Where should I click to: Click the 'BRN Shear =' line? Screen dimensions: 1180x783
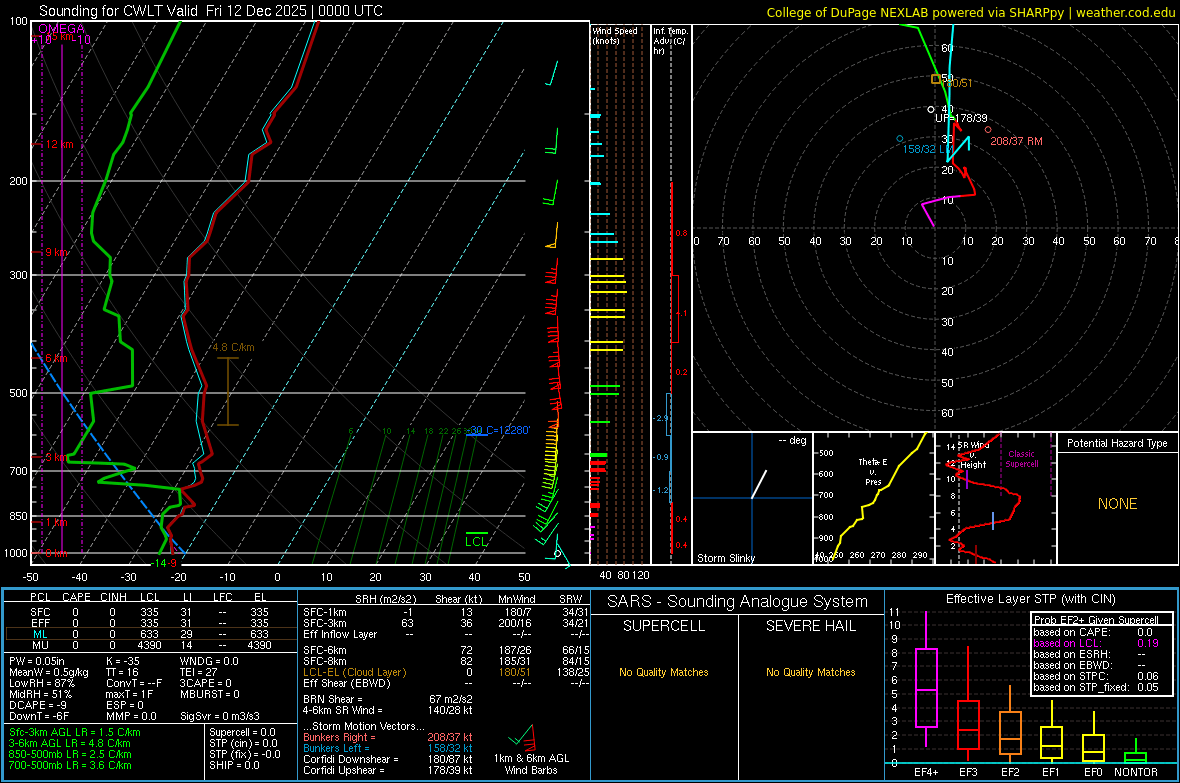[x=388, y=699]
